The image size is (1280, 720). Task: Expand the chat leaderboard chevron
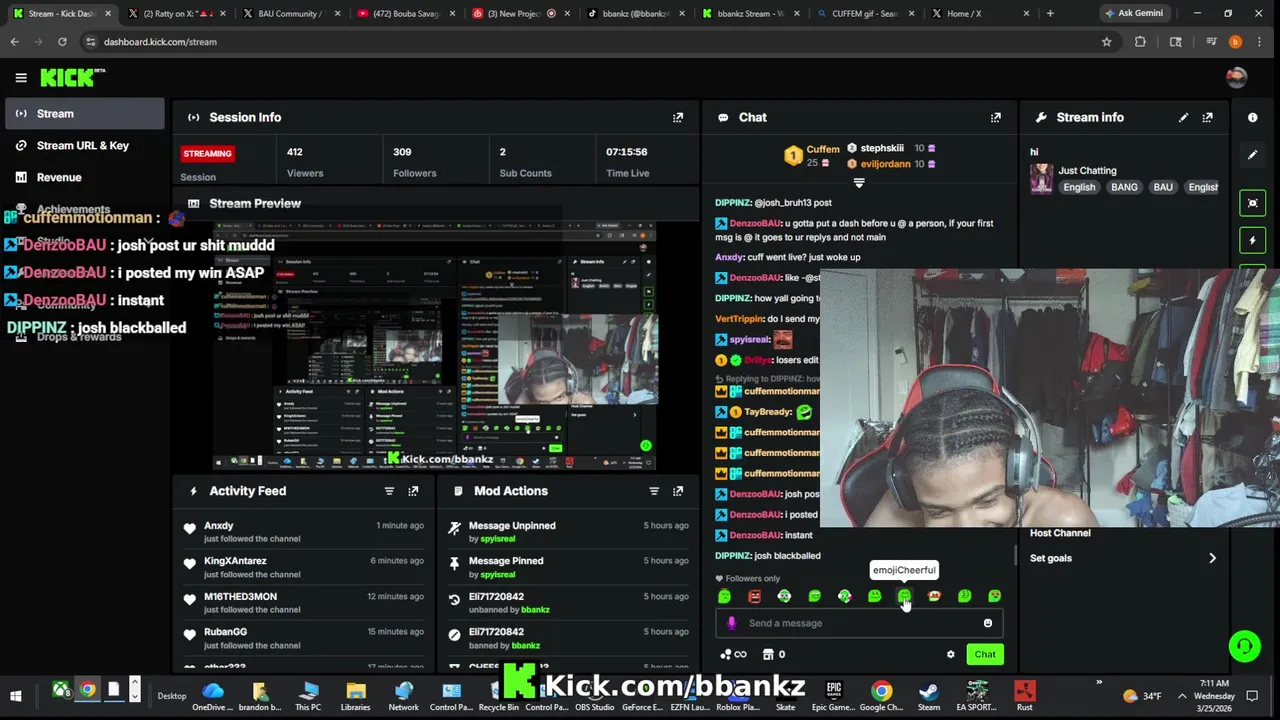[858, 183]
